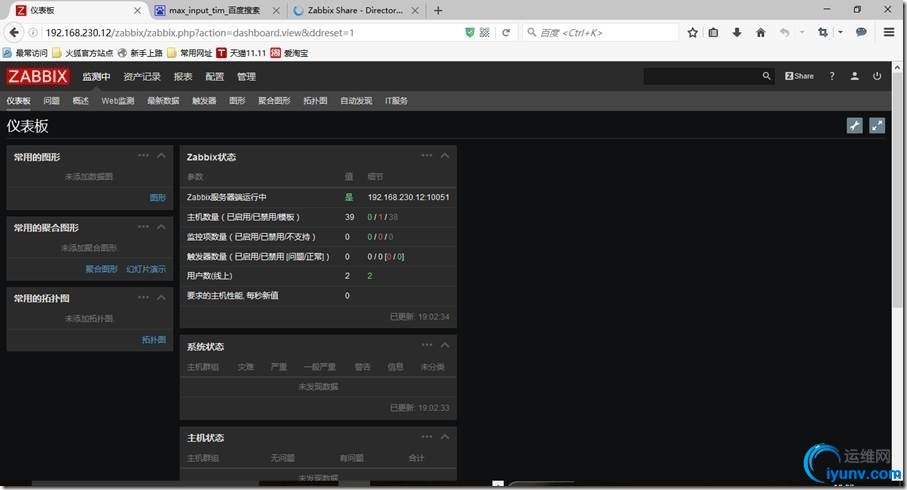Screen dimensions: 907x490
Task: Click the green shield icon in address bar
Action: pyautogui.click(x=470, y=33)
